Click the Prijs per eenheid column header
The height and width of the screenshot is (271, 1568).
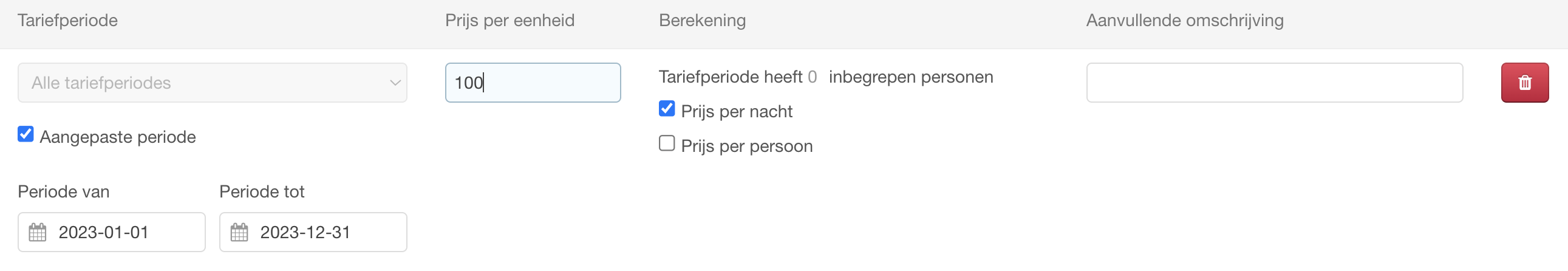[x=510, y=21]
